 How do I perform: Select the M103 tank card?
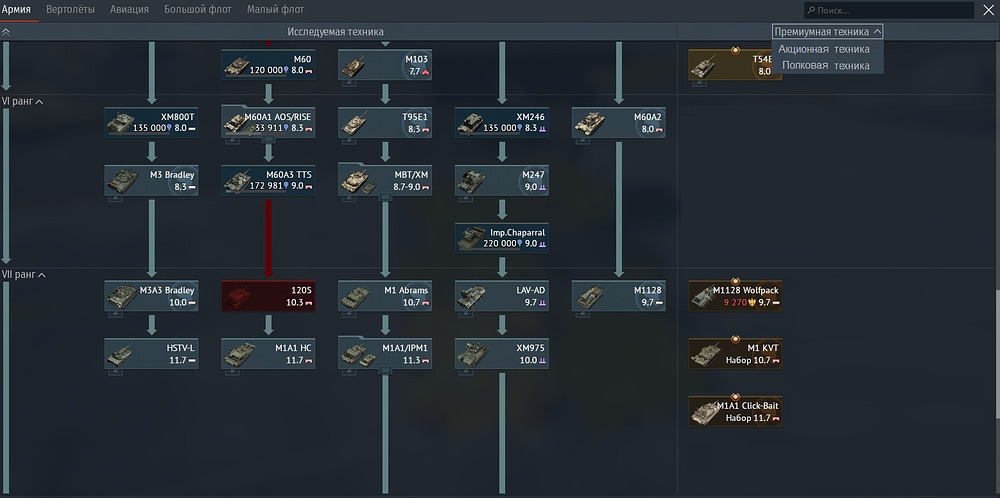tap(385, 65)
